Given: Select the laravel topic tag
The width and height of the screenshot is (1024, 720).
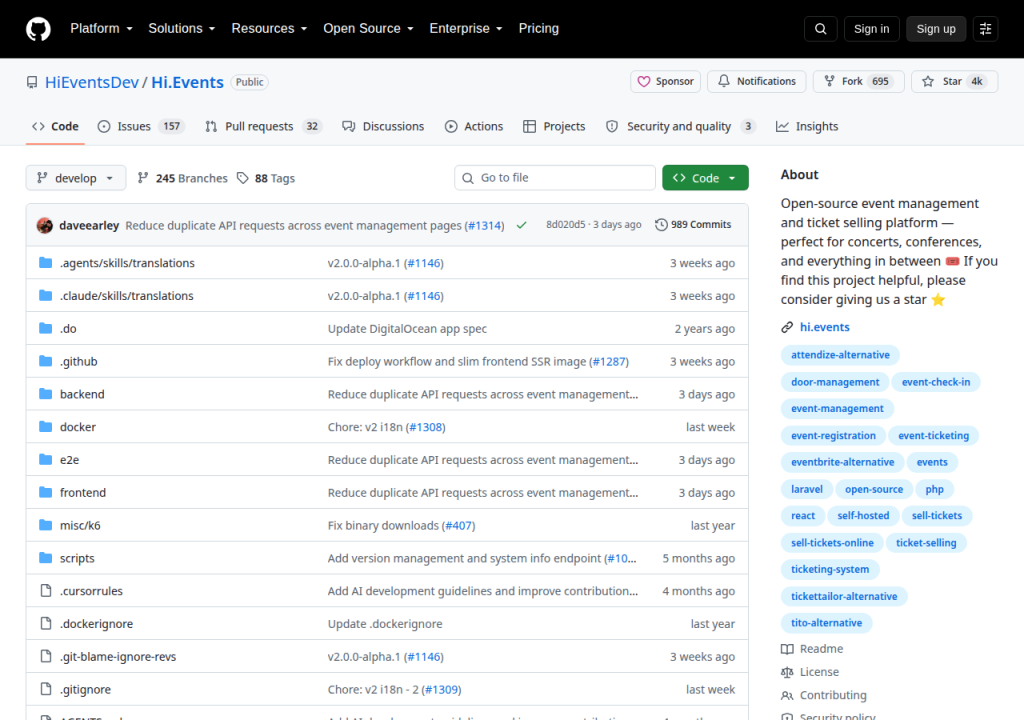Looking at the screenshot, I should click(x=807, y=489).
